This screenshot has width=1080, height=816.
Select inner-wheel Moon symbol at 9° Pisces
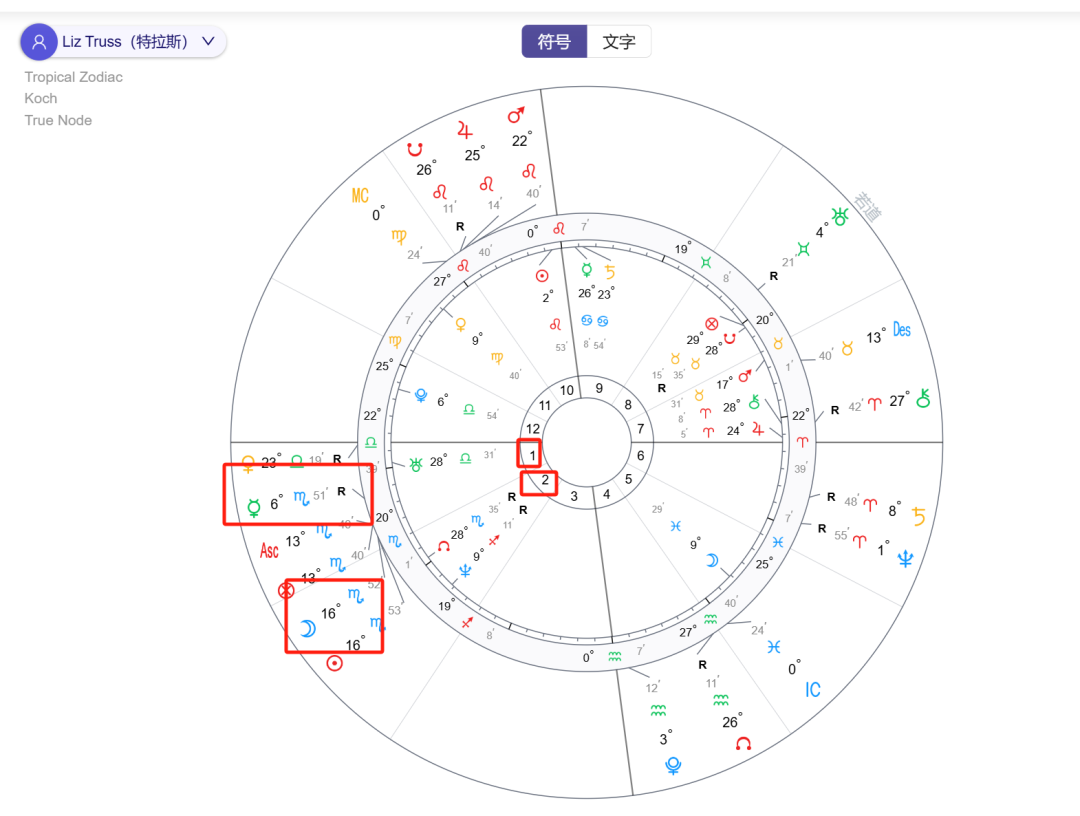coord(712,561)
